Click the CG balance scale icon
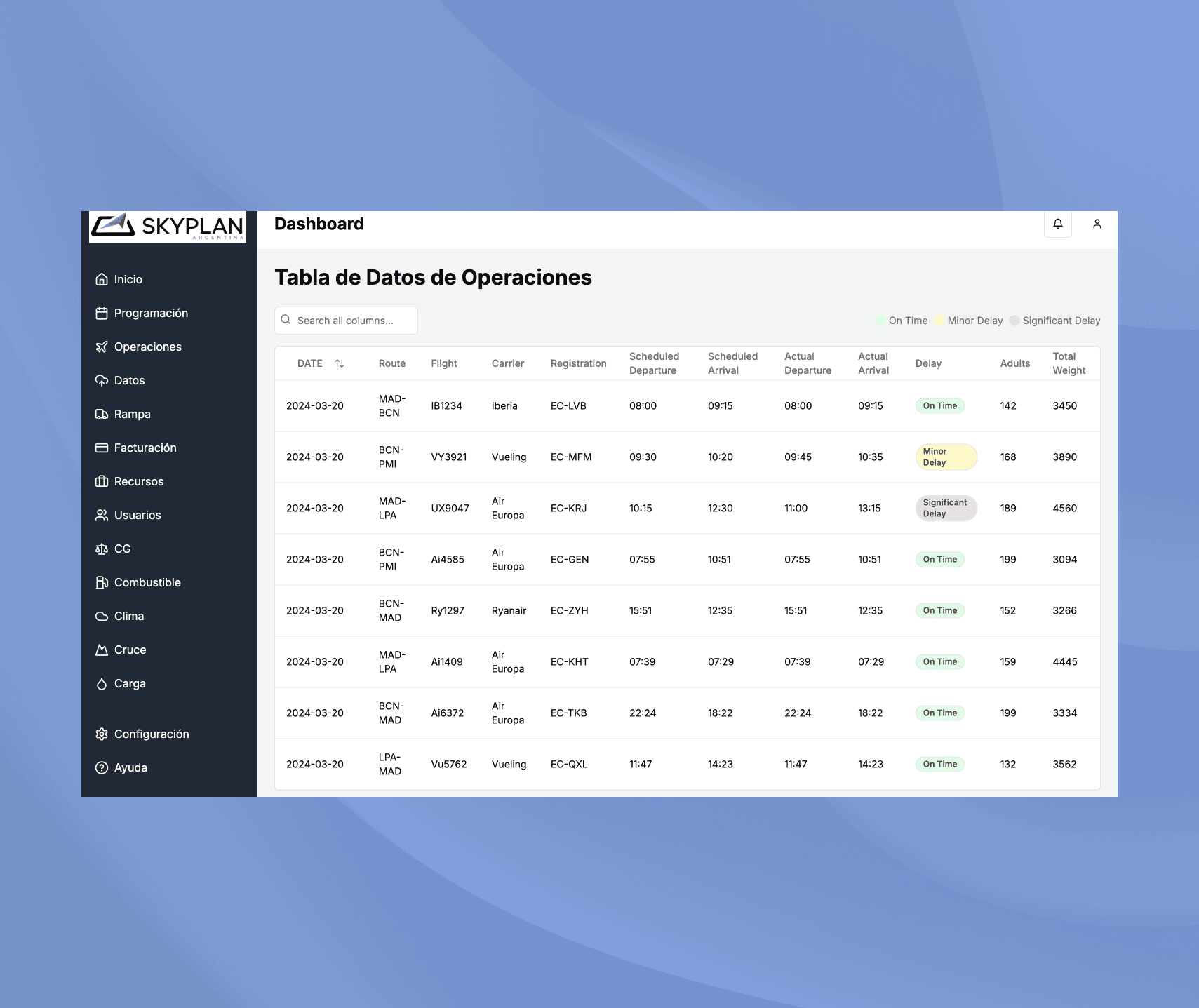Screen dimensions: 1199x1008 (x=102, y=549)
